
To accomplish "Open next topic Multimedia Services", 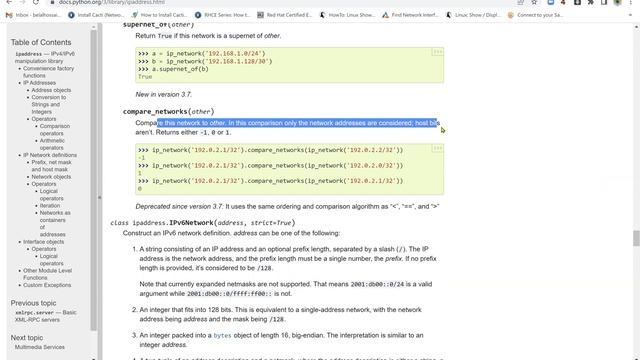I will [x=40, y=347].
